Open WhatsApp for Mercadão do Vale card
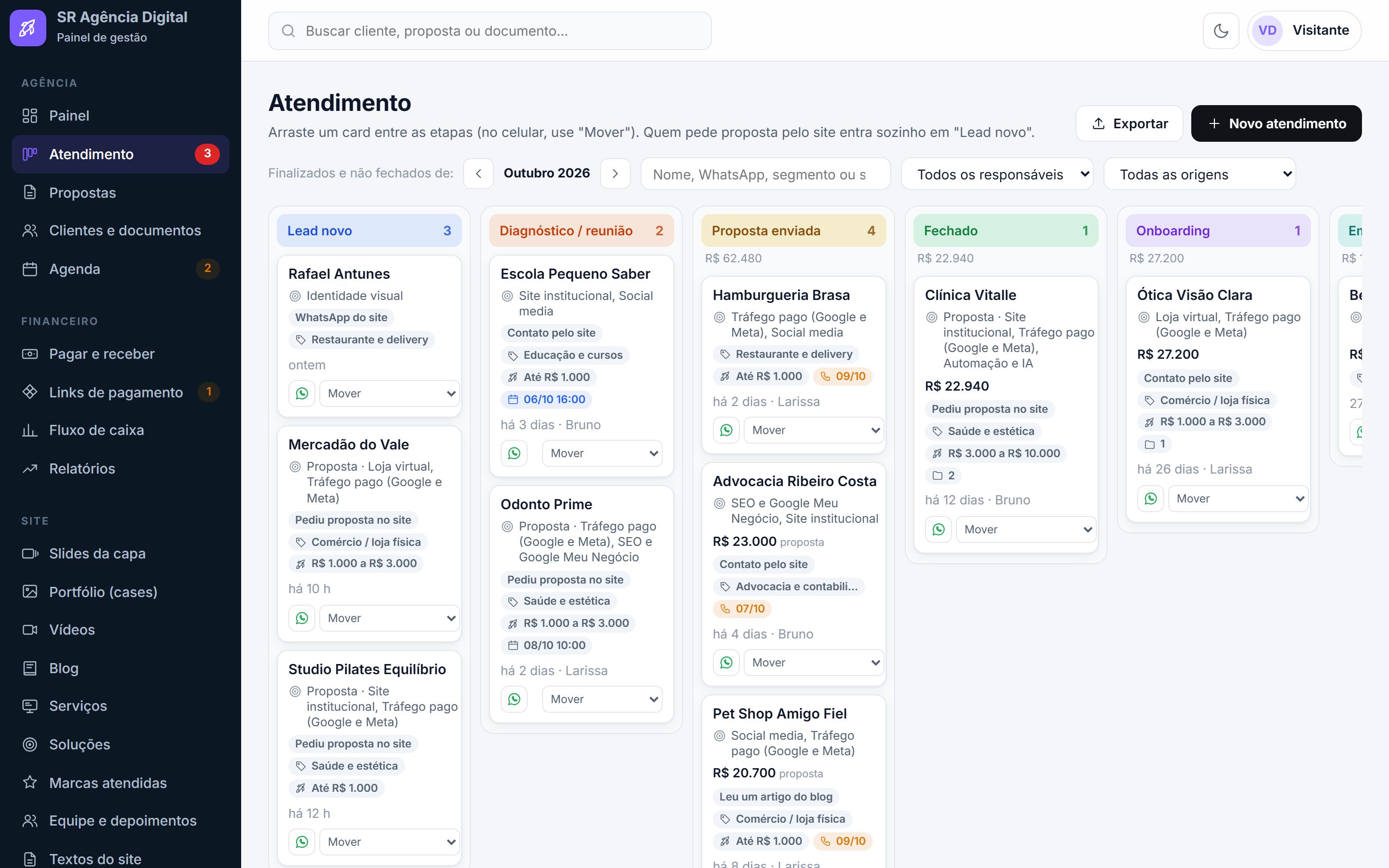 [302, 618]
